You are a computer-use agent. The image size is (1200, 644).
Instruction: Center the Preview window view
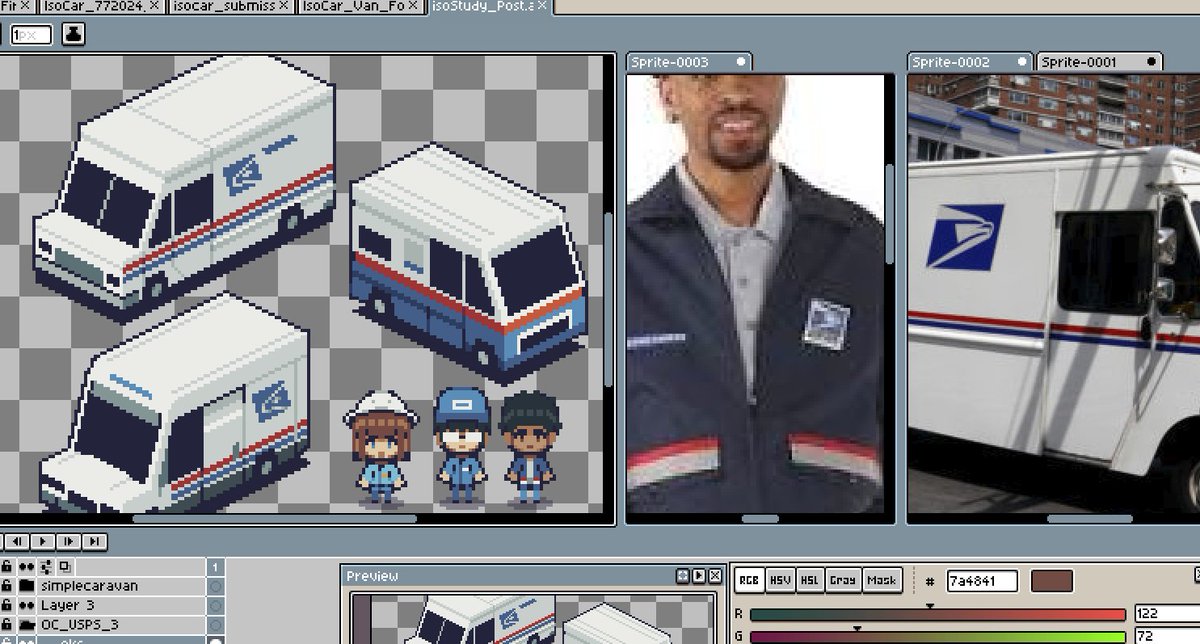click(x=683, y=576)
